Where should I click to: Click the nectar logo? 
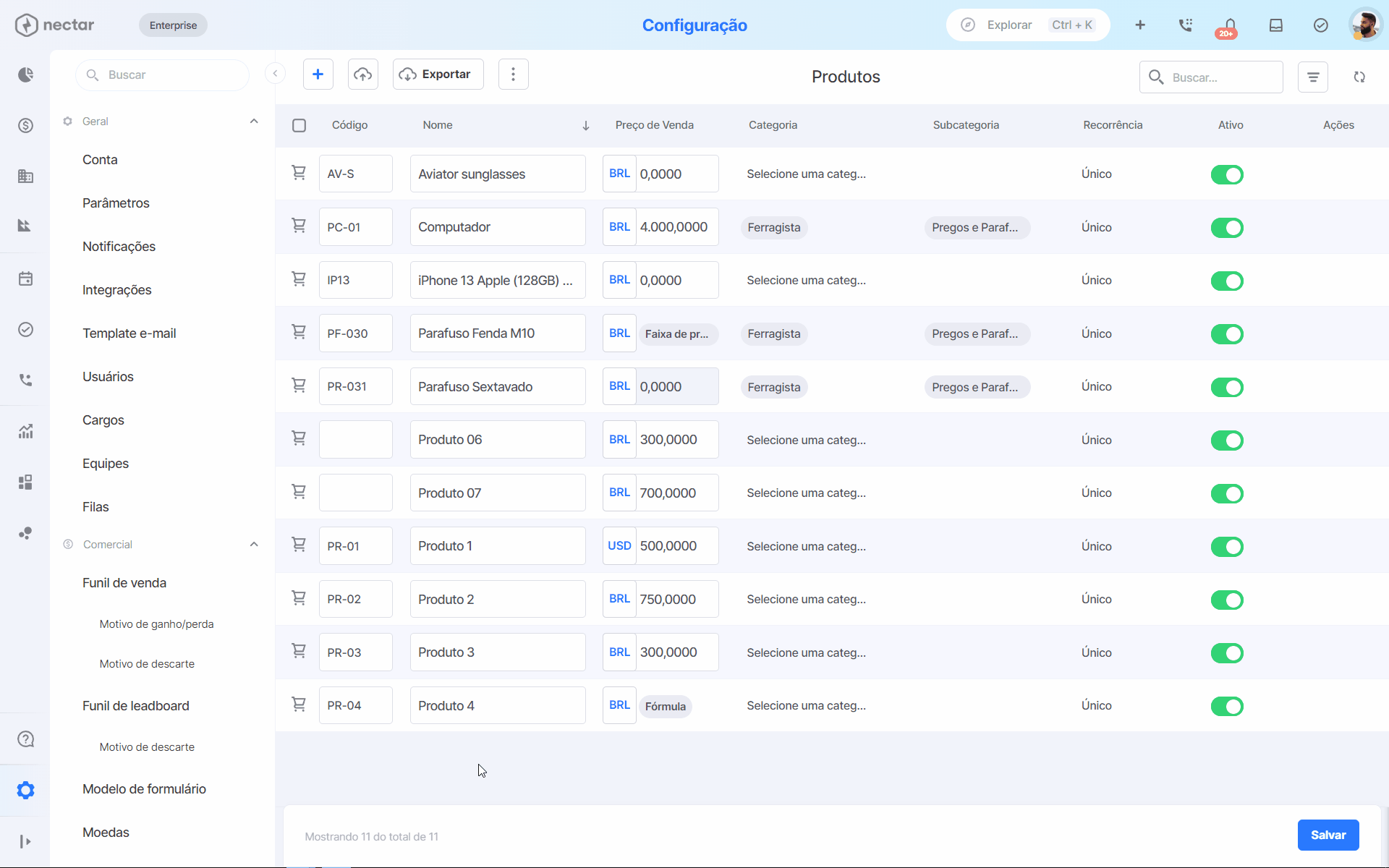[54, 25]
